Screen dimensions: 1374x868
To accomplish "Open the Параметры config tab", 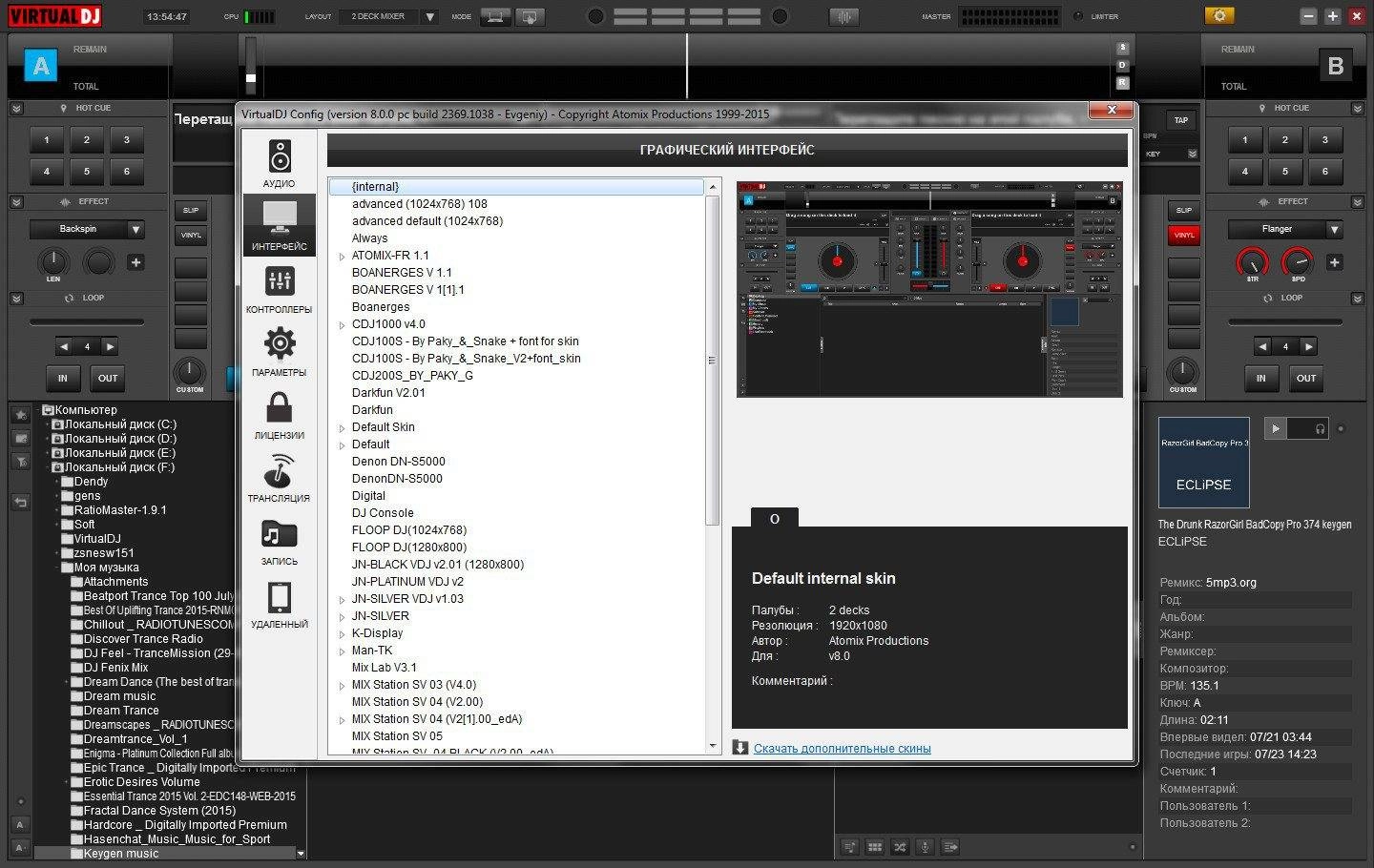I will click(280, 351).
